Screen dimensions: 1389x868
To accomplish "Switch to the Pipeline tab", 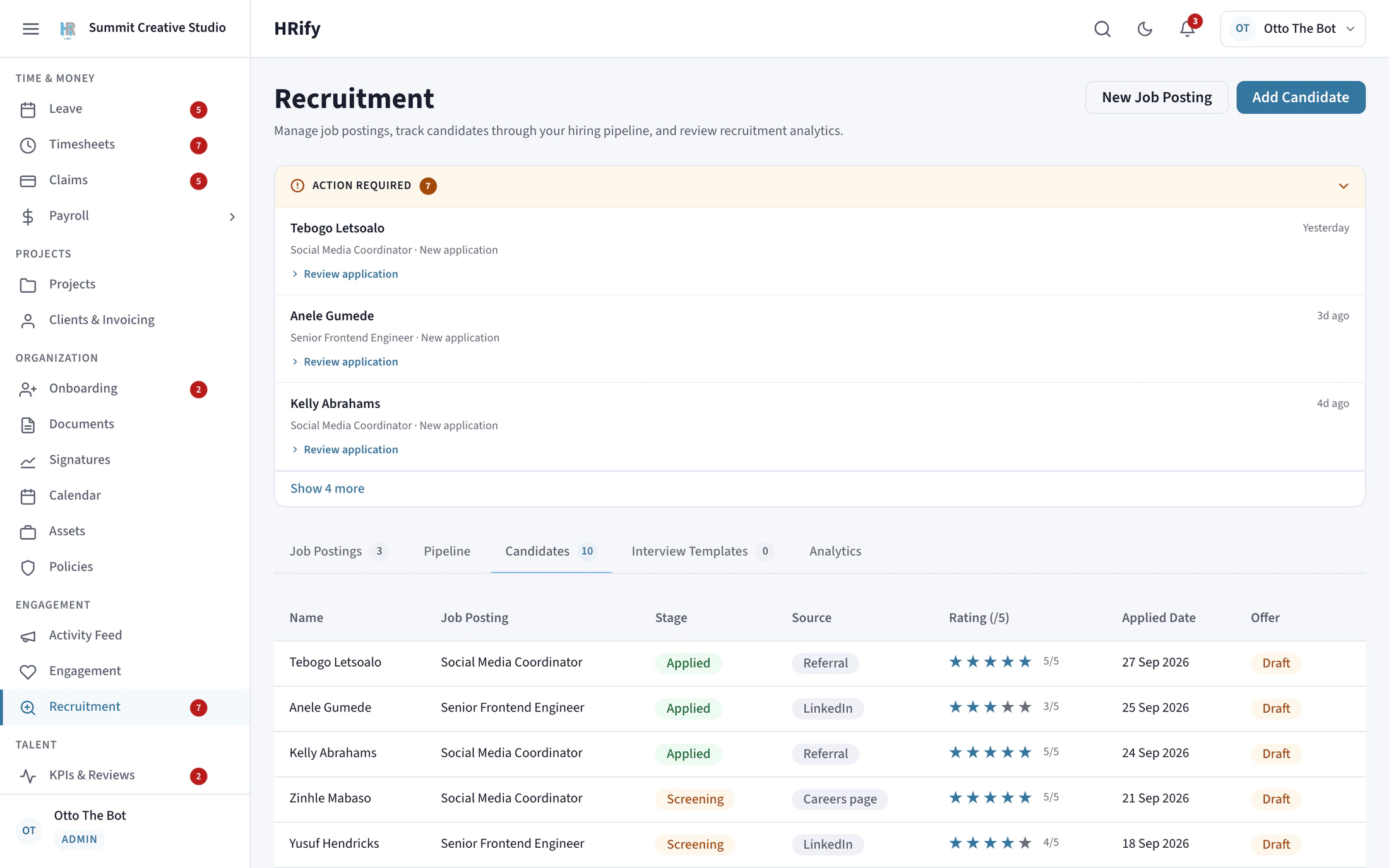I will [x=447, y=551].
